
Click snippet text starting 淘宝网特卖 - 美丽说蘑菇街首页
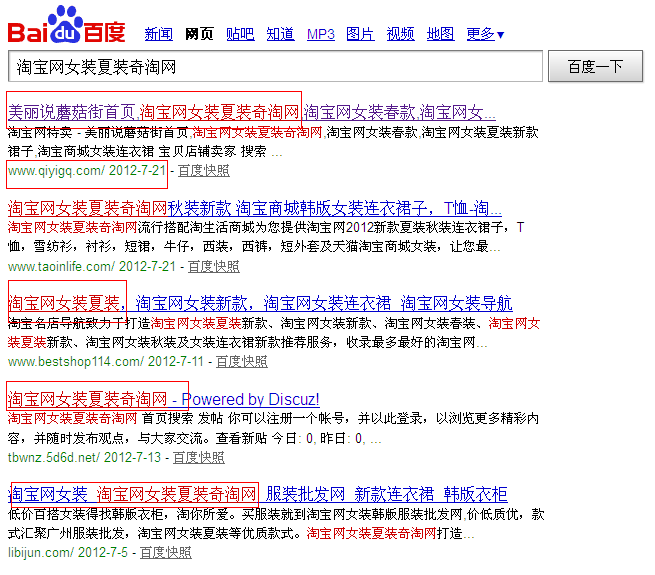(273, 133)
